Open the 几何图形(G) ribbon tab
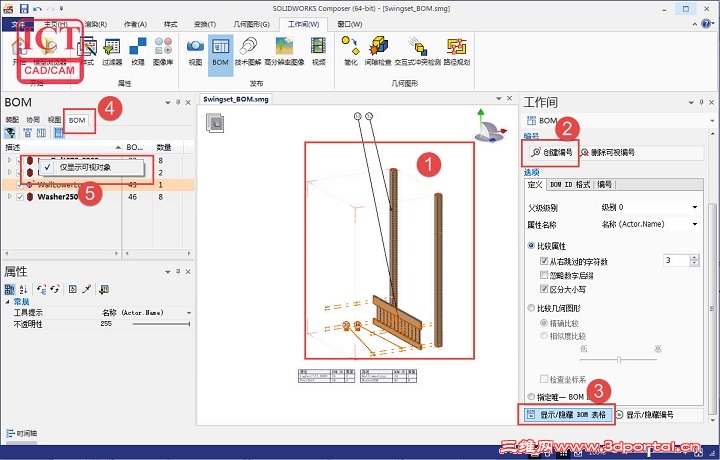720x460 pixels. pos(251,24)
